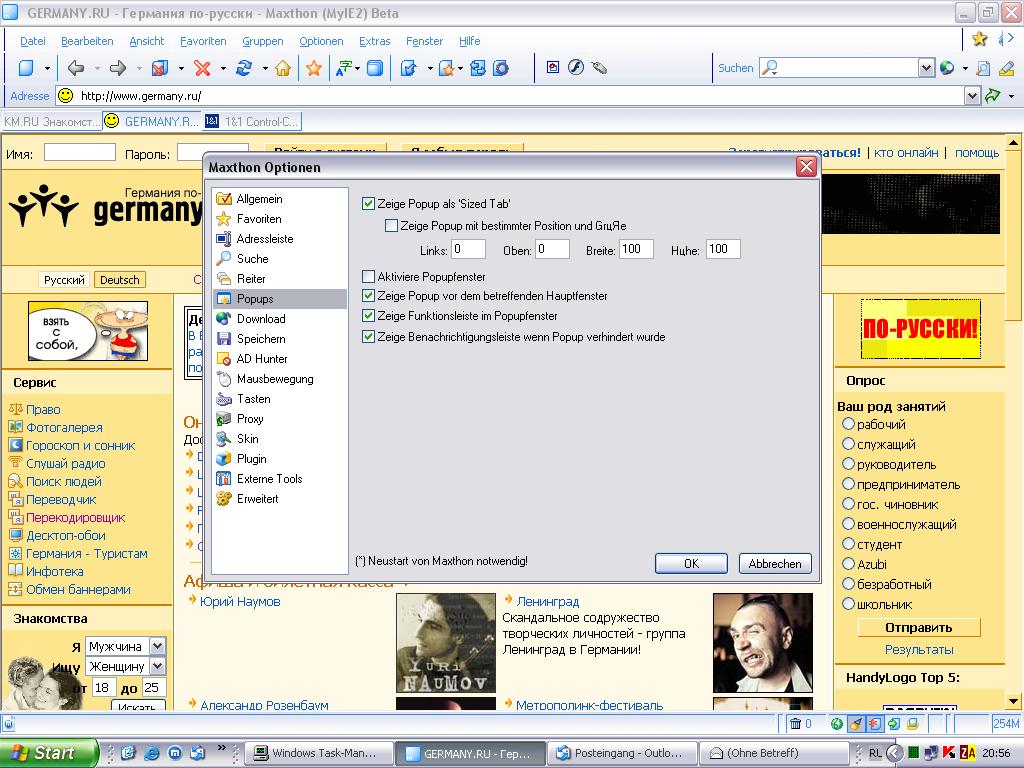Select Plugin options category
The width and height of the screenshot is (1024, 768).
click(251, 458)
